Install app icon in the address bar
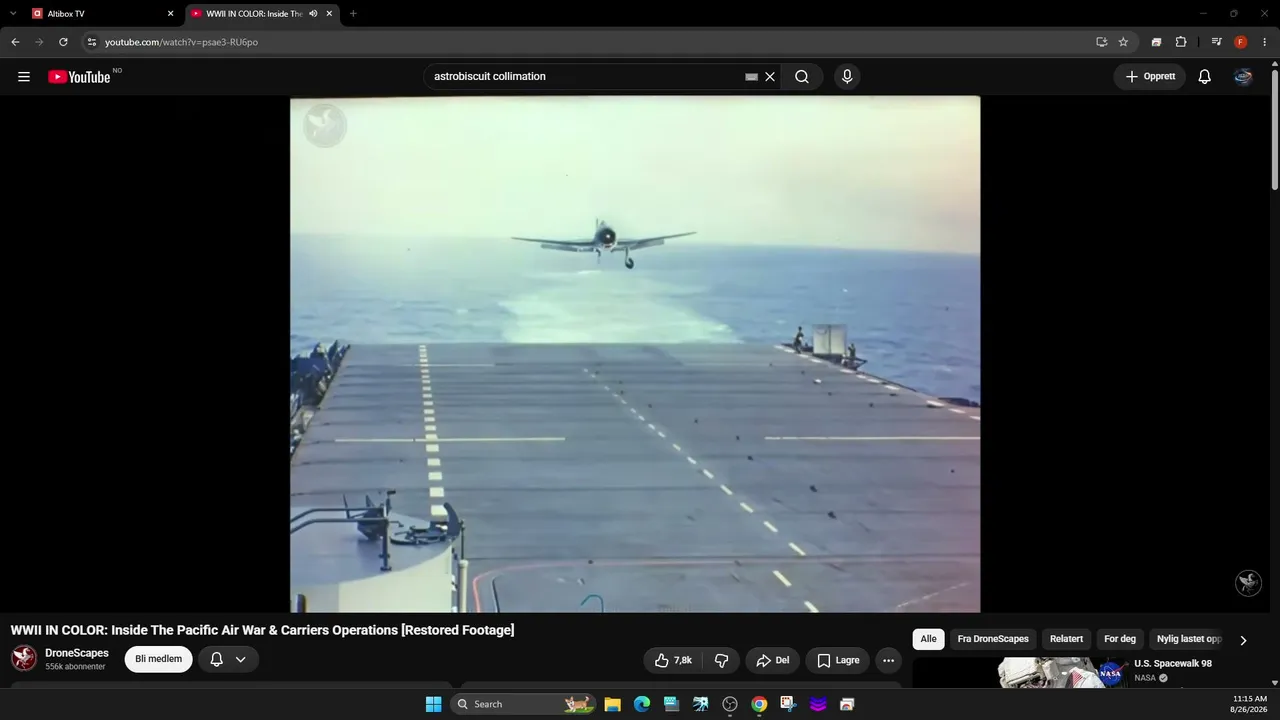The image size is (1280, 720). (x=1101, y=42)
